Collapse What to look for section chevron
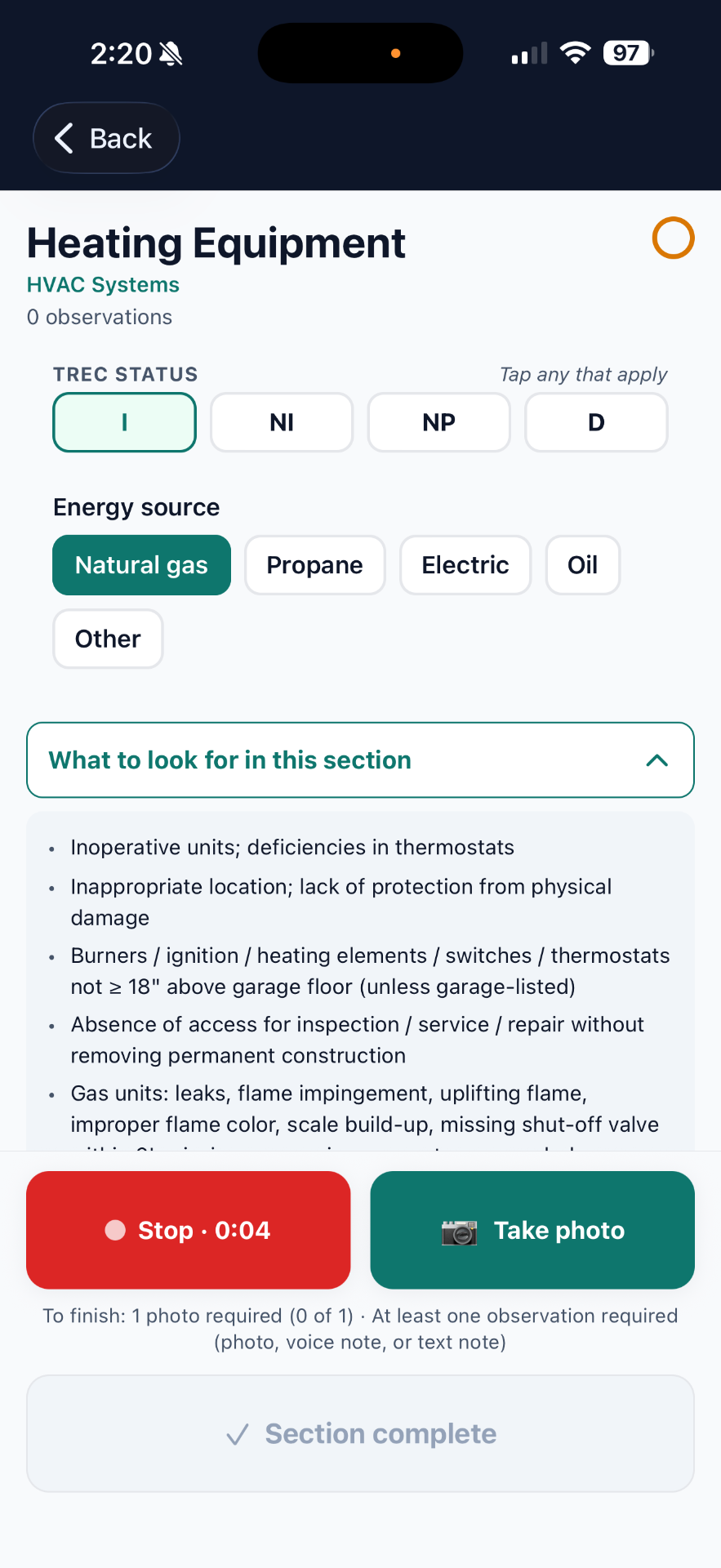 tap(657, 760)
